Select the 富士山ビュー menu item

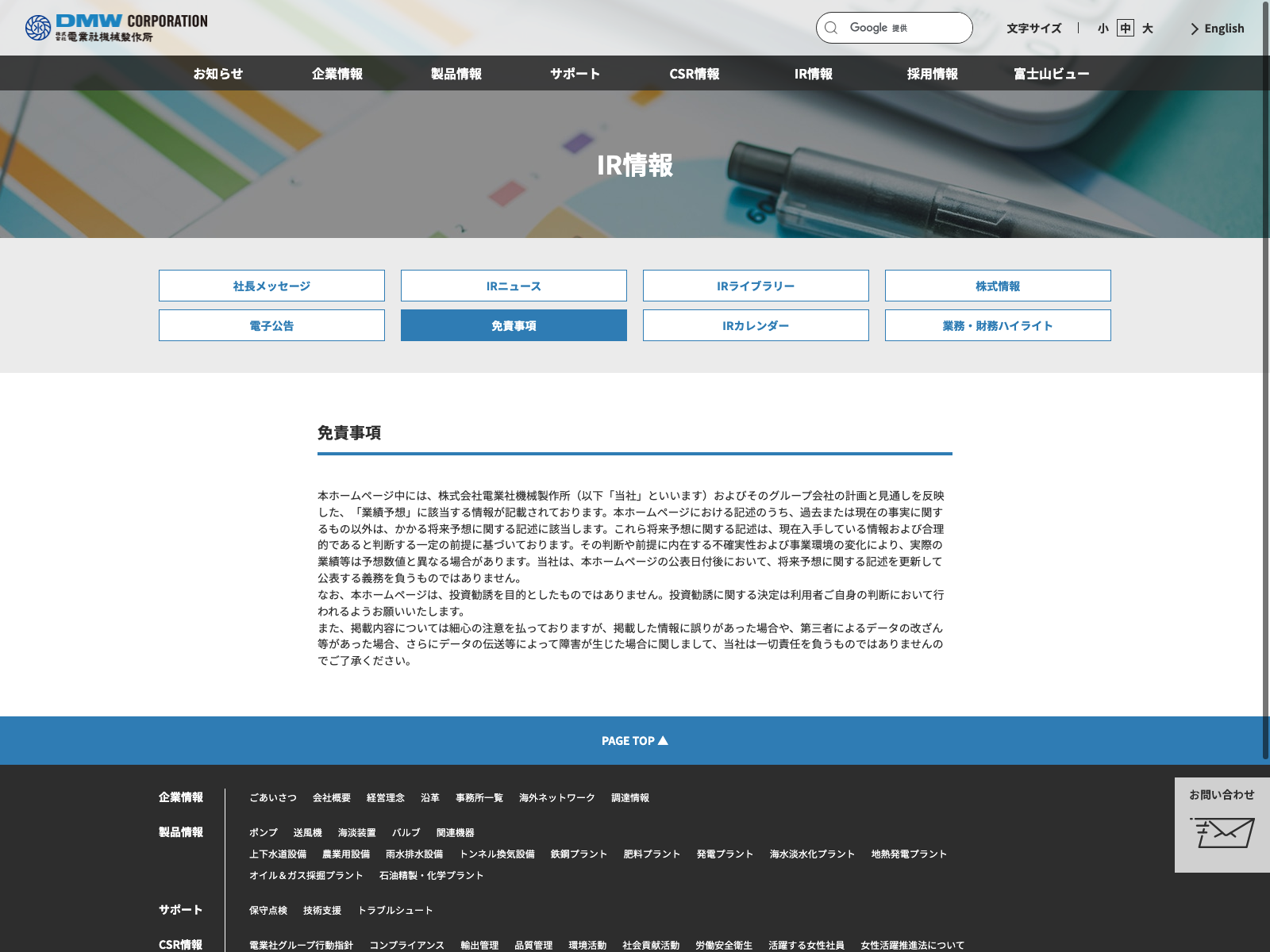pyautogui.click(x=1051, y=74)
